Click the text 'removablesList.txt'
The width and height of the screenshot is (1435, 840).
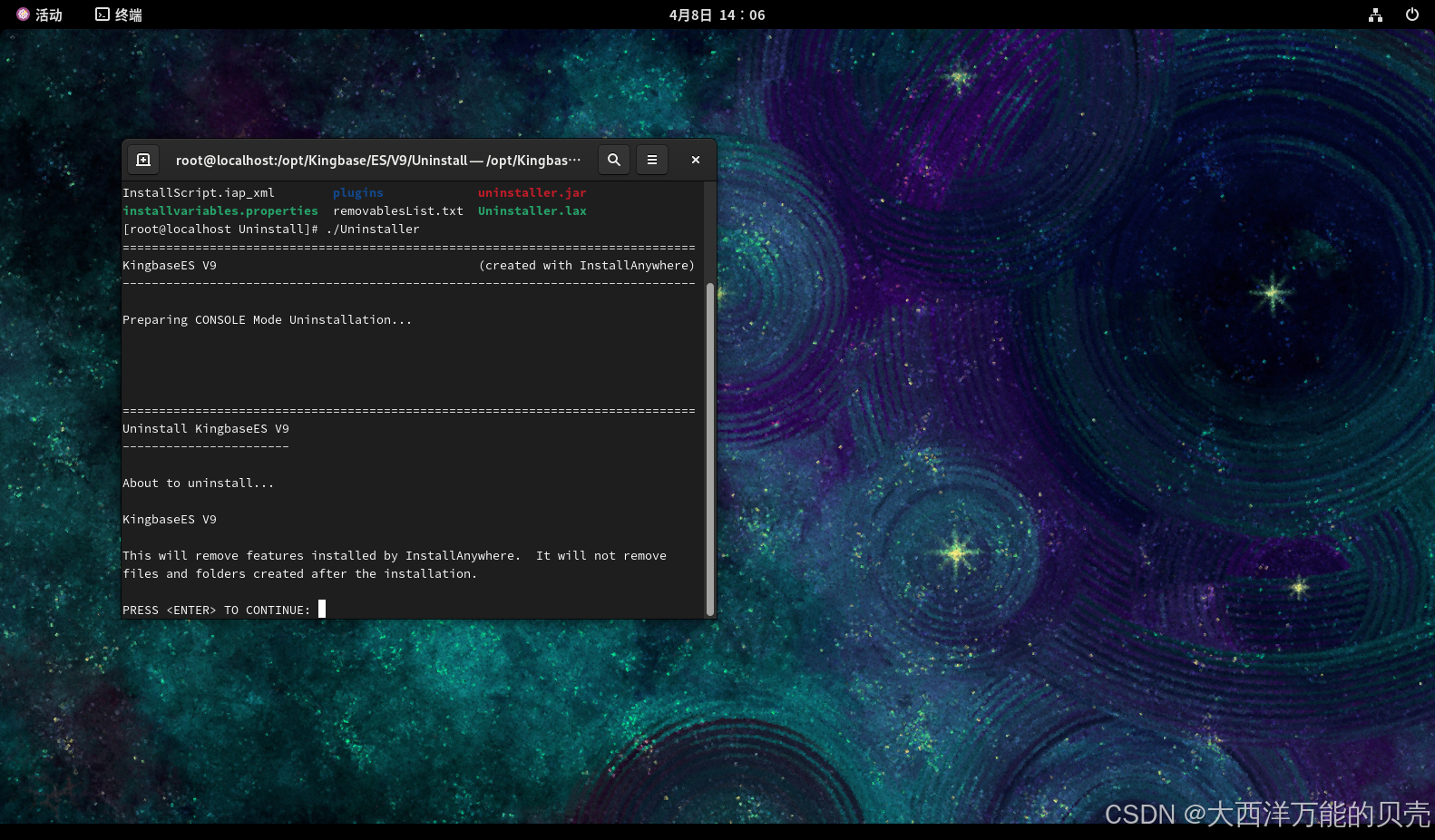click(x=398, y=210)
